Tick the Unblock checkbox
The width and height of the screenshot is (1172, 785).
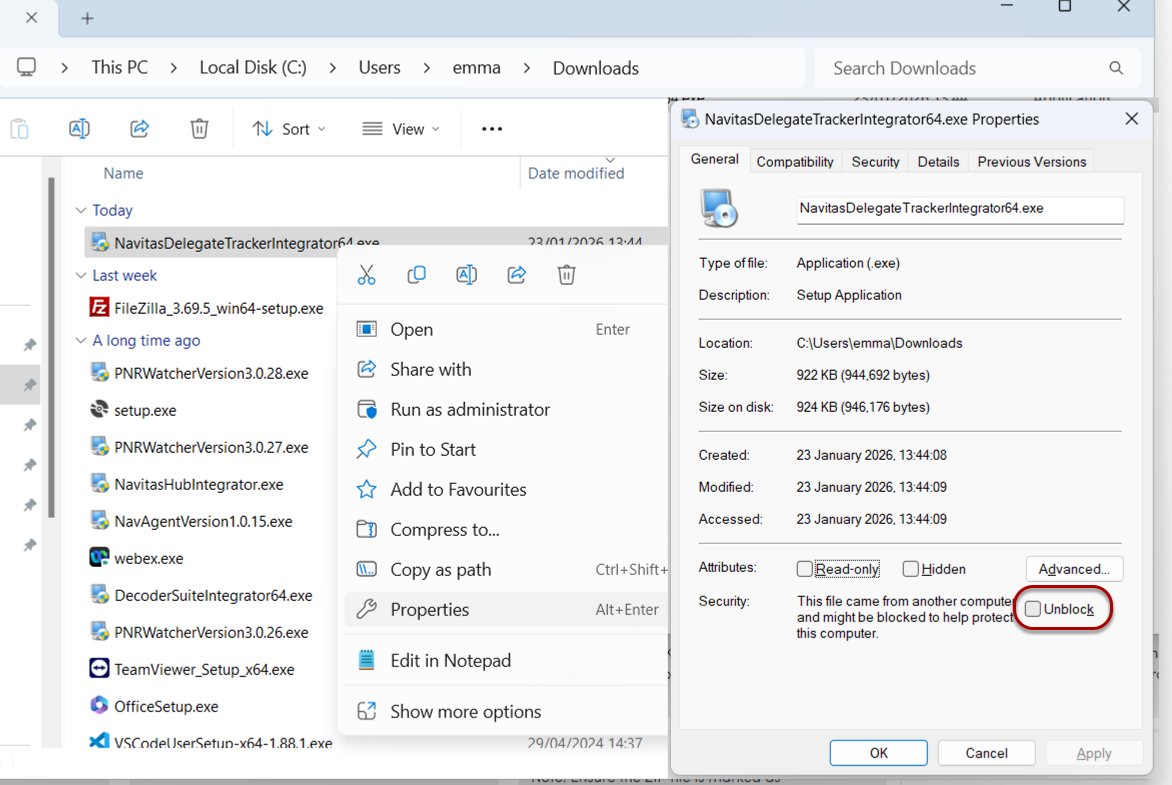click(x=1033, y=609)
